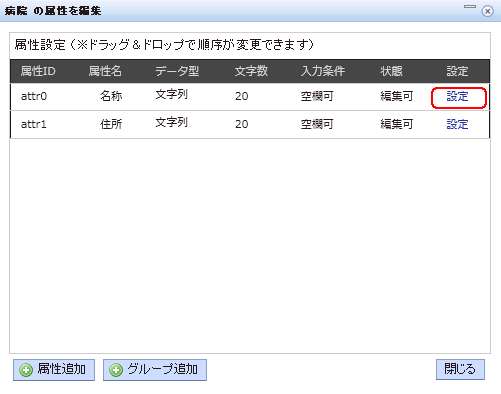Screen dimensions: 501x394
Task: Click the 閉じる button
Action: click(460, 369)
